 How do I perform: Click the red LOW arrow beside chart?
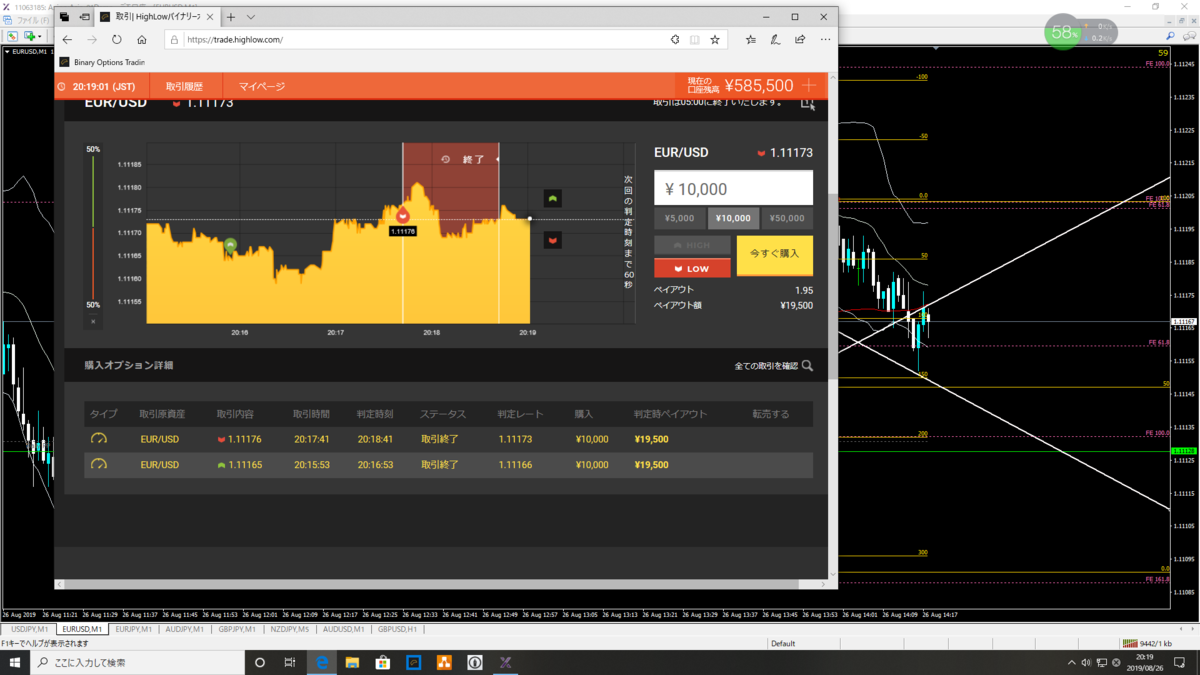point(552,240)
